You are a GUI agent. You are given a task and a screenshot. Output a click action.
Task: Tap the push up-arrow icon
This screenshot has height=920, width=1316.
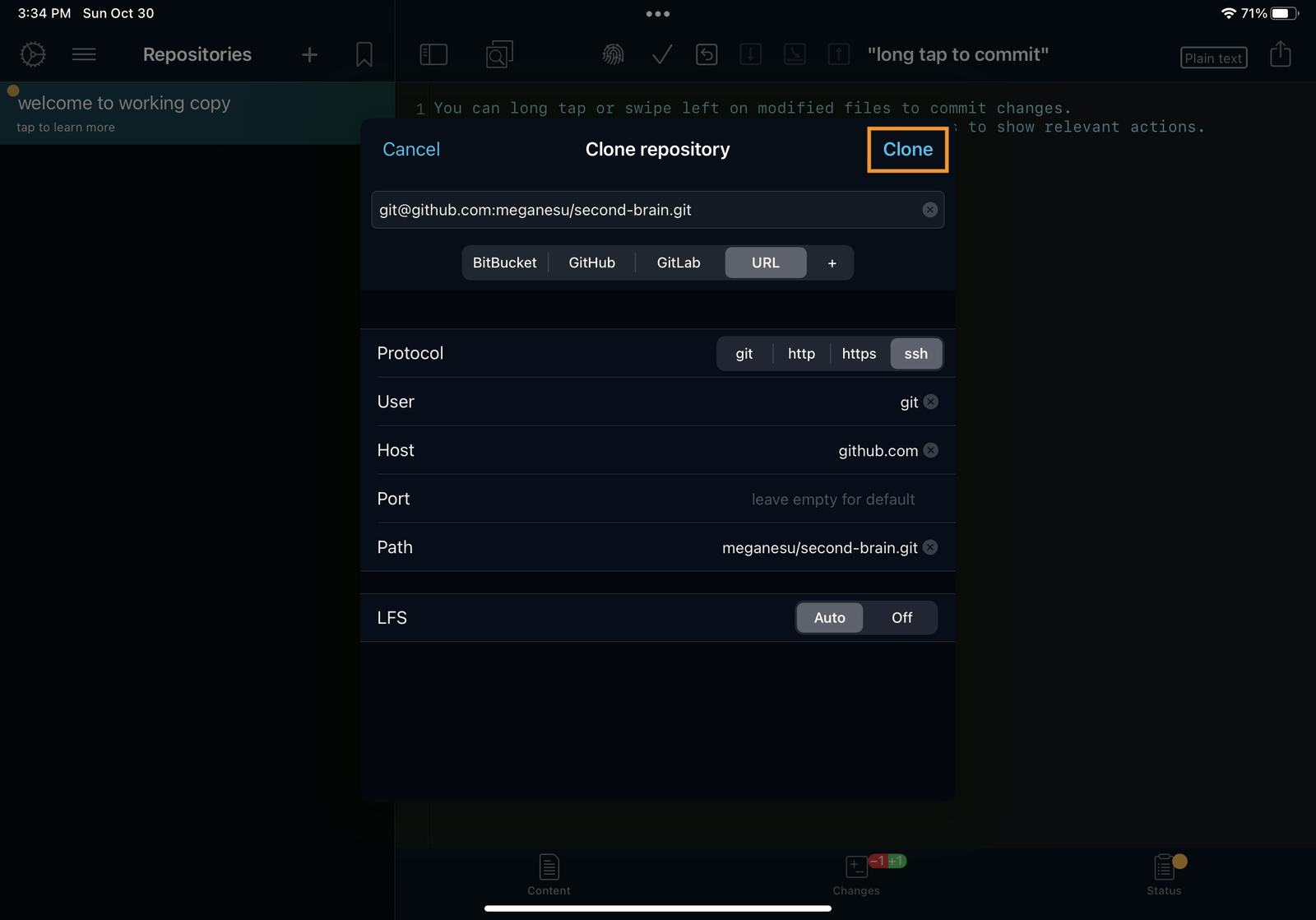(x=838, y=54)
